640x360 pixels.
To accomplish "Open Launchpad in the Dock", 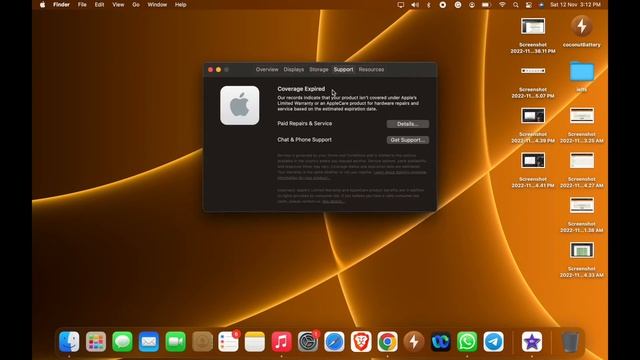I will (x=96, y=342).
